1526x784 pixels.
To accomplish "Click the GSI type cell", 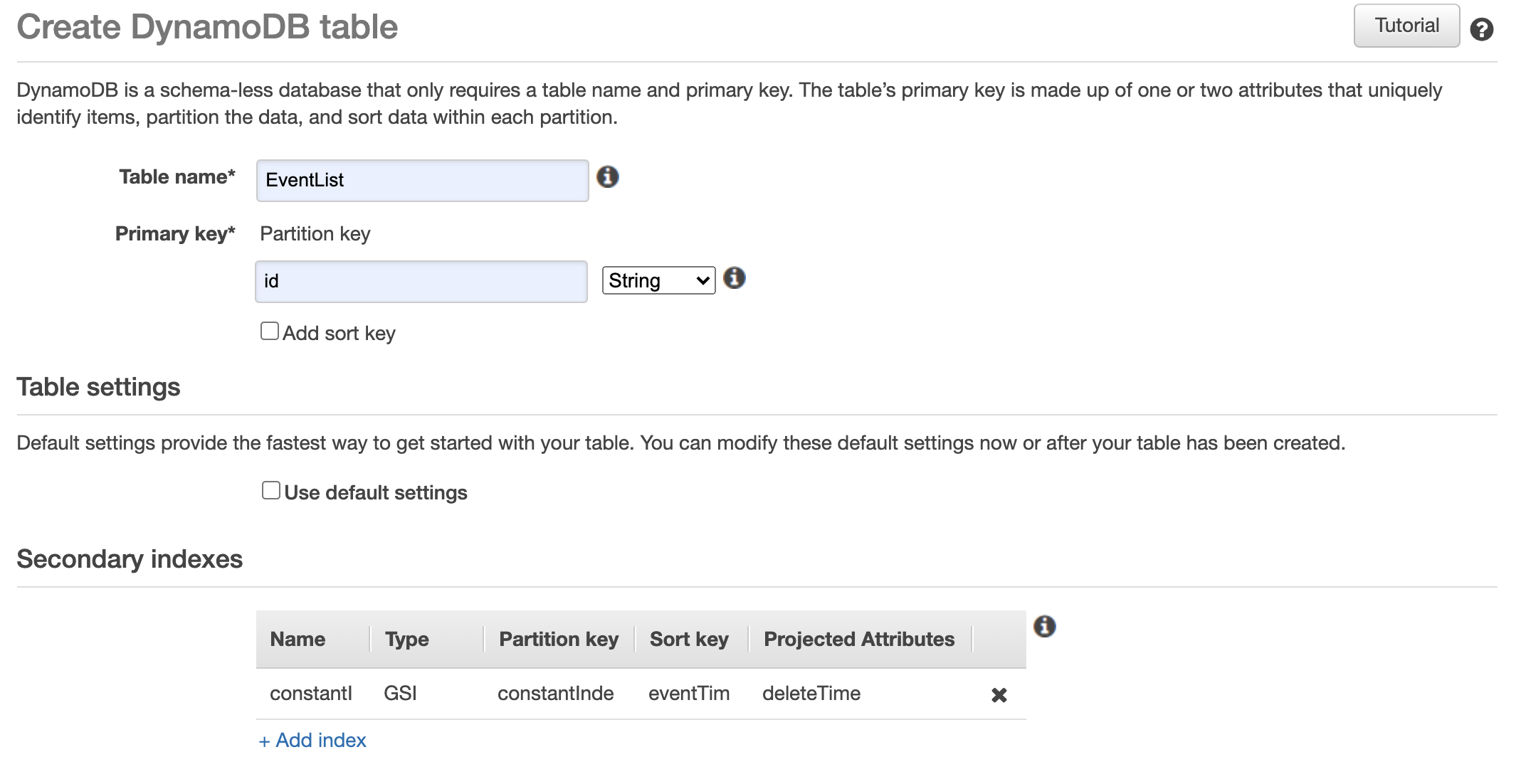I will click(400, 694).
